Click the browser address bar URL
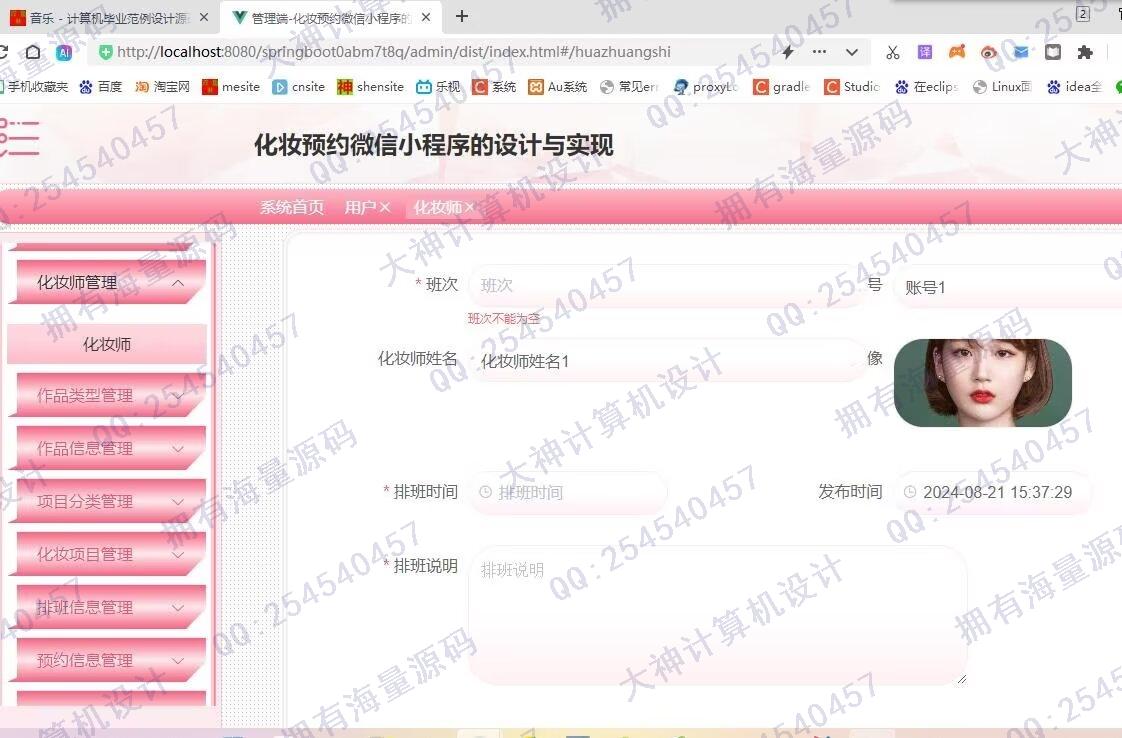This screenshot has height=738, width=1122. click(x=394, y=52)
